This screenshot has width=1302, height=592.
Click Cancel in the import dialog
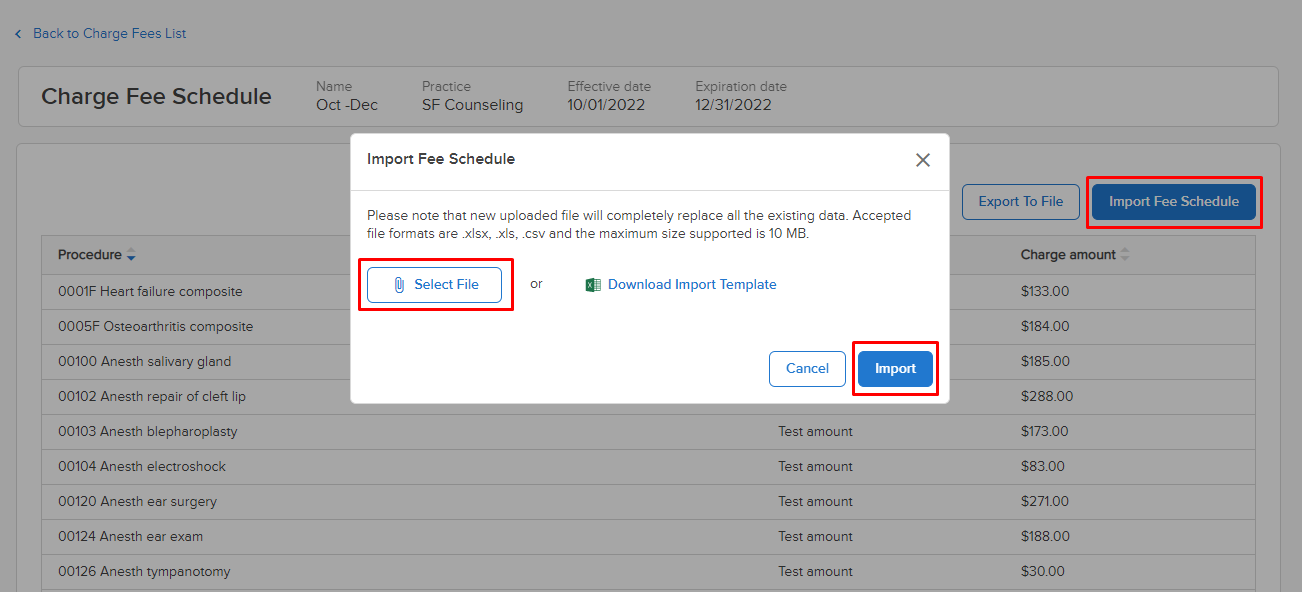[807, 368]
